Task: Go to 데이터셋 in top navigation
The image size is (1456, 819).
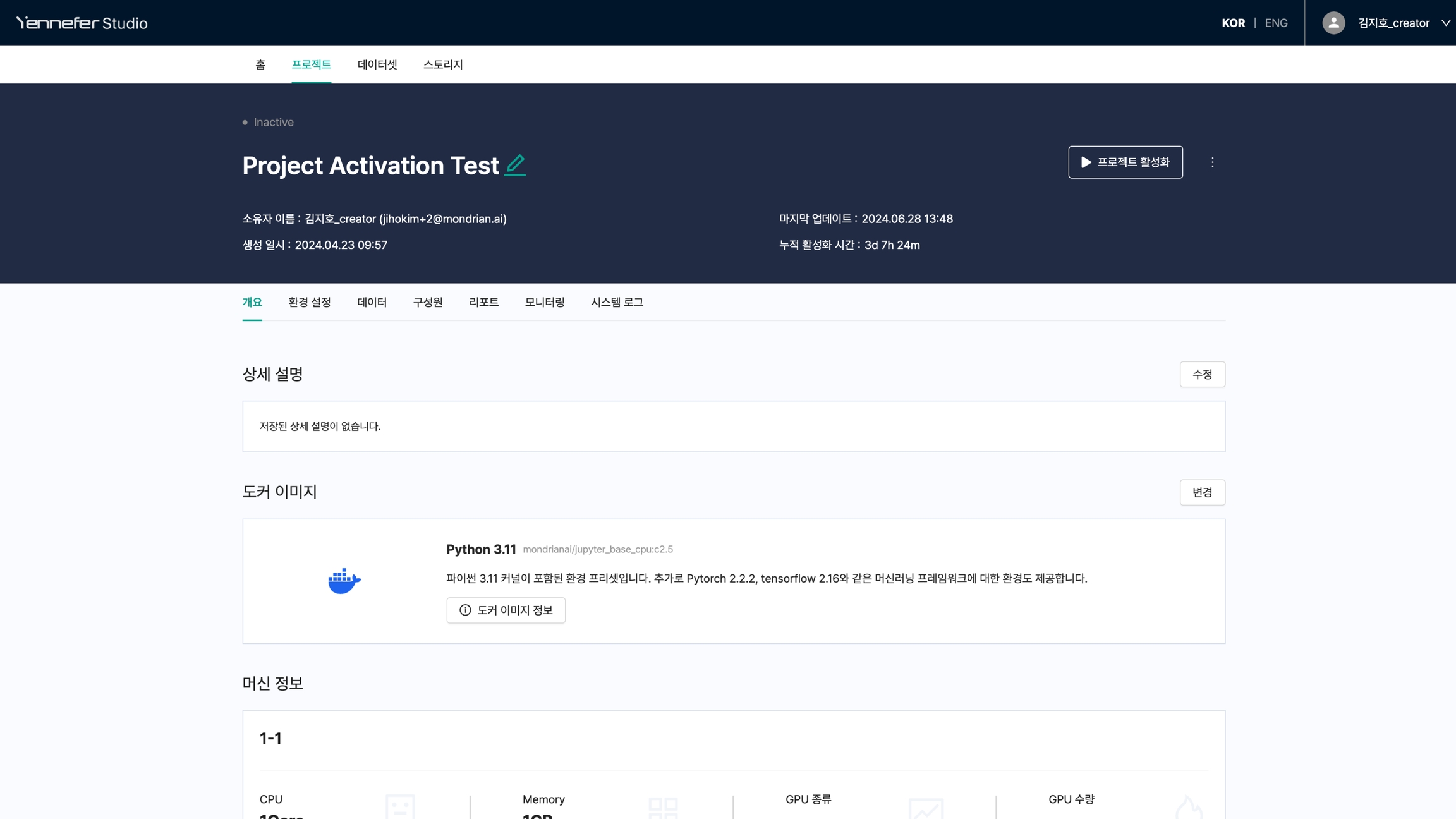Action: coord(377,64)
